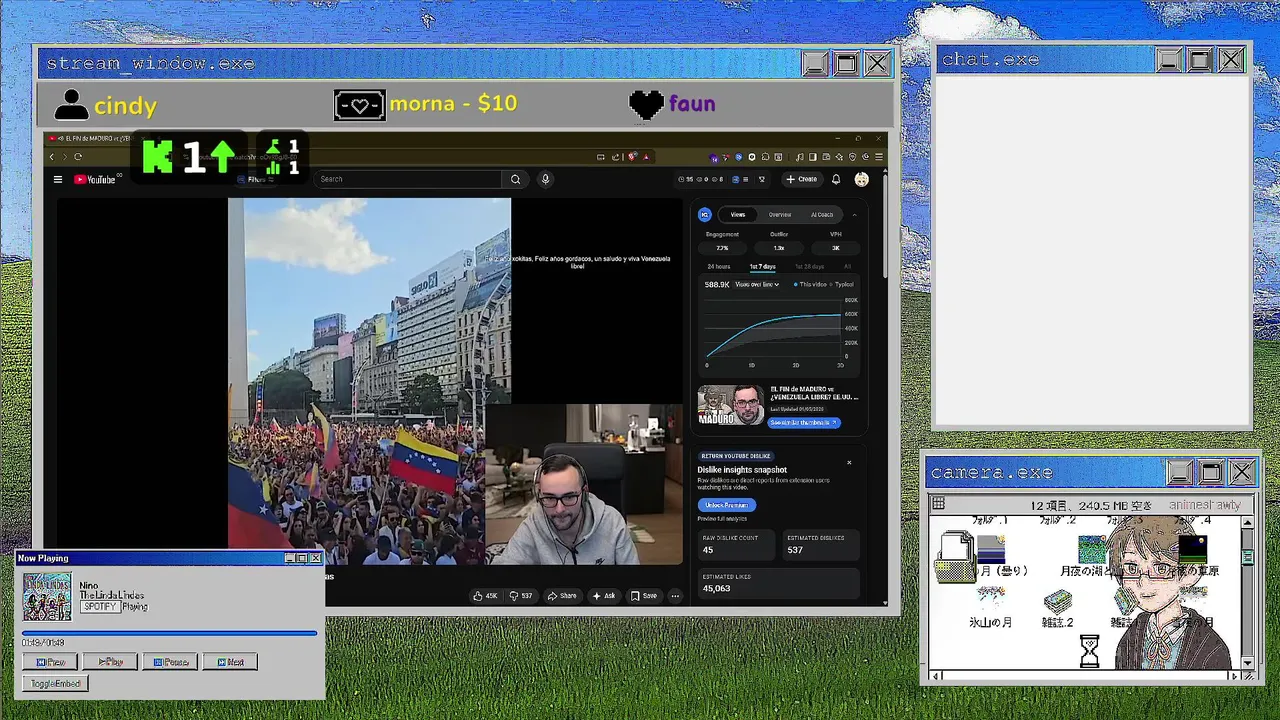Screen dimensions: 1280x720
Task: Click the YouTube search magnifier button
Action: [515, 179]
